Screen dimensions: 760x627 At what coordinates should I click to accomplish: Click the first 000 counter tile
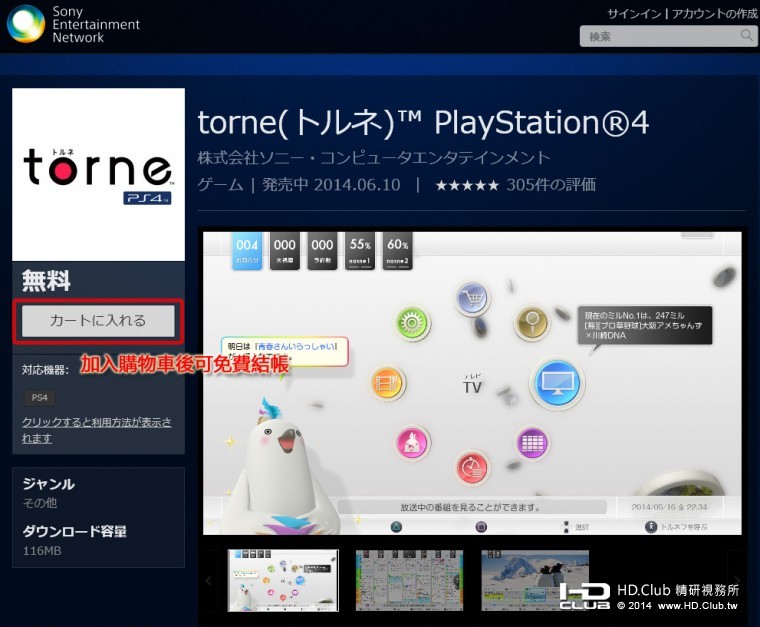pos(285,251)
